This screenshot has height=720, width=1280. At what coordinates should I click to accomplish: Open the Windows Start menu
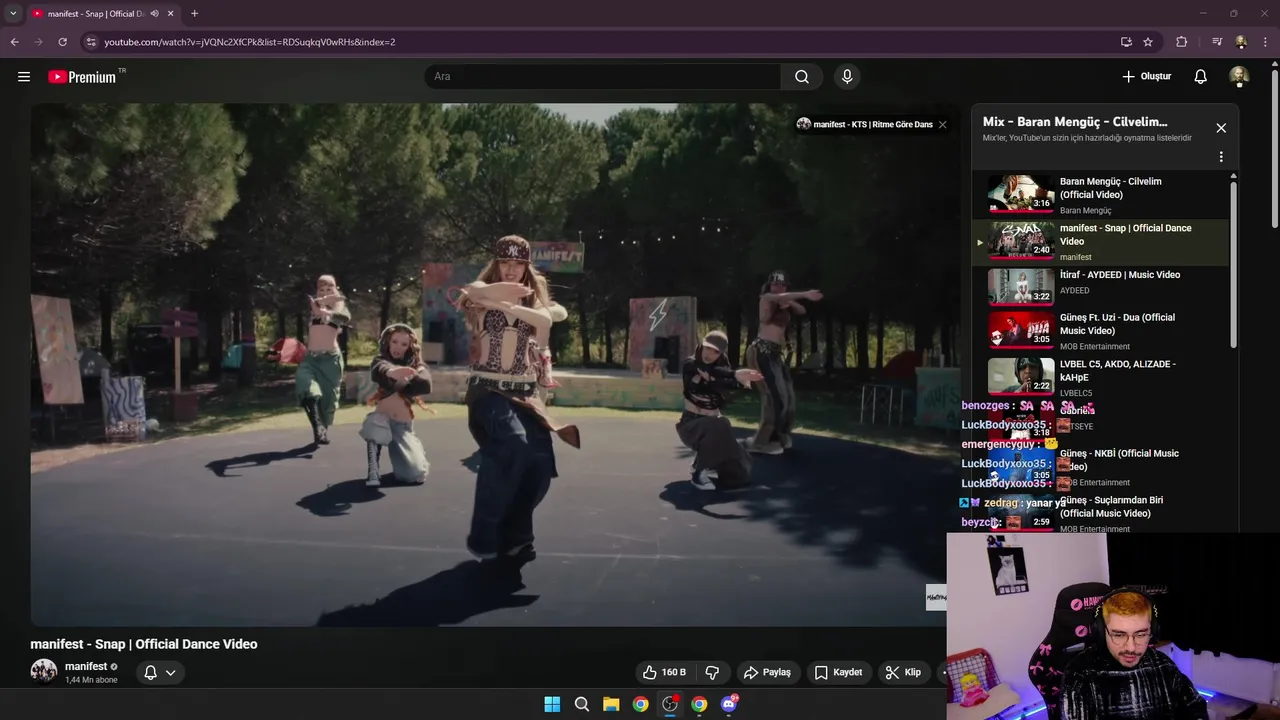coord(552,704)
